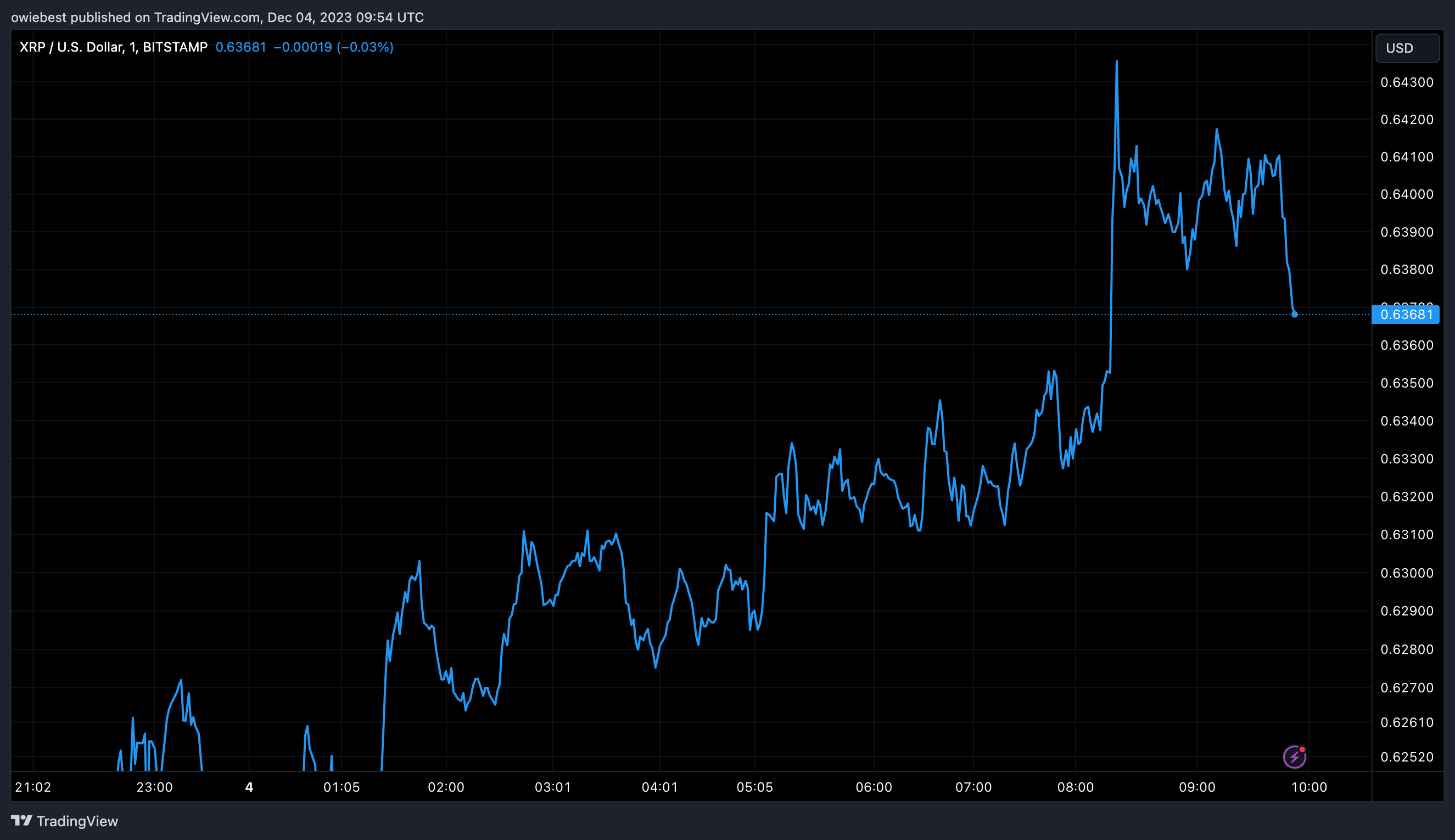
Task: Click the bold date marker 4 on time axis
Action: point(249,787)
